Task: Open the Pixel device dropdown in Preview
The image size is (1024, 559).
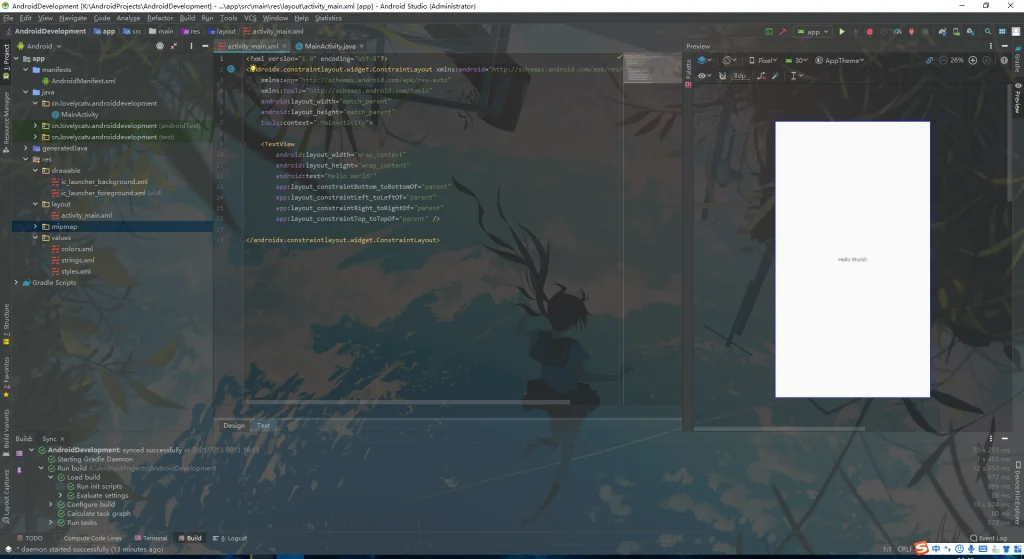Action: (763, 60)
